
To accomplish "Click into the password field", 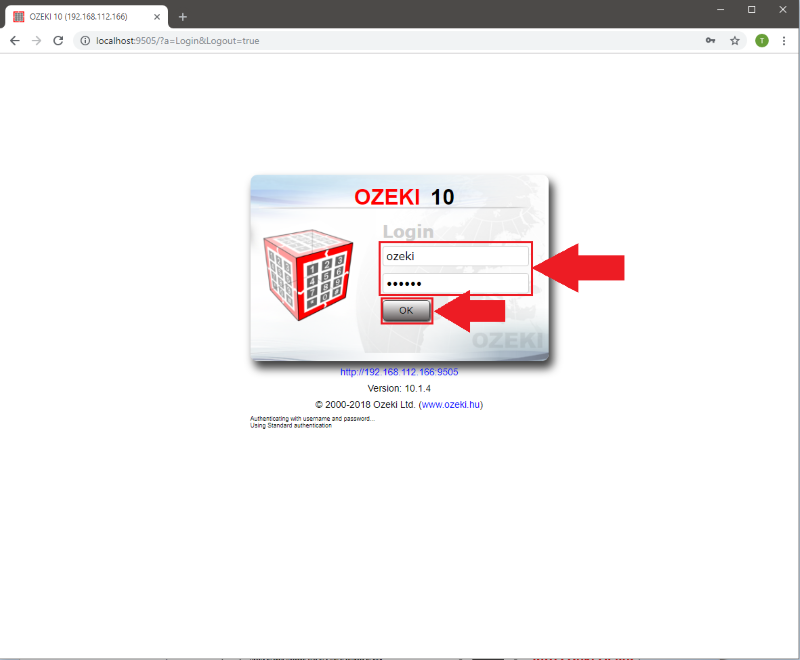I will pyautogui.click(x=455, y=284).
